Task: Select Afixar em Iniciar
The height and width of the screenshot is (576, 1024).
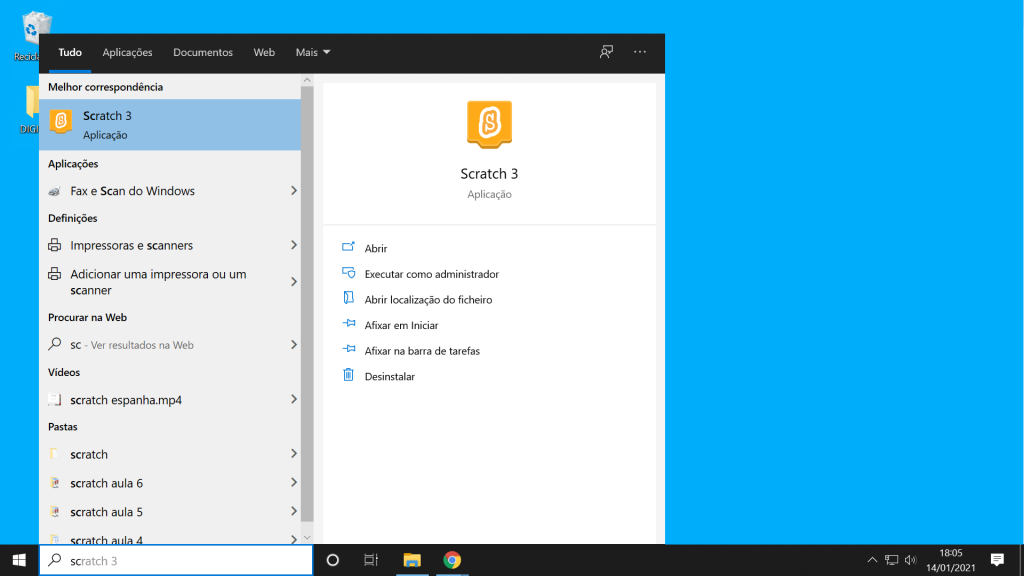Action: coord(401,325)
